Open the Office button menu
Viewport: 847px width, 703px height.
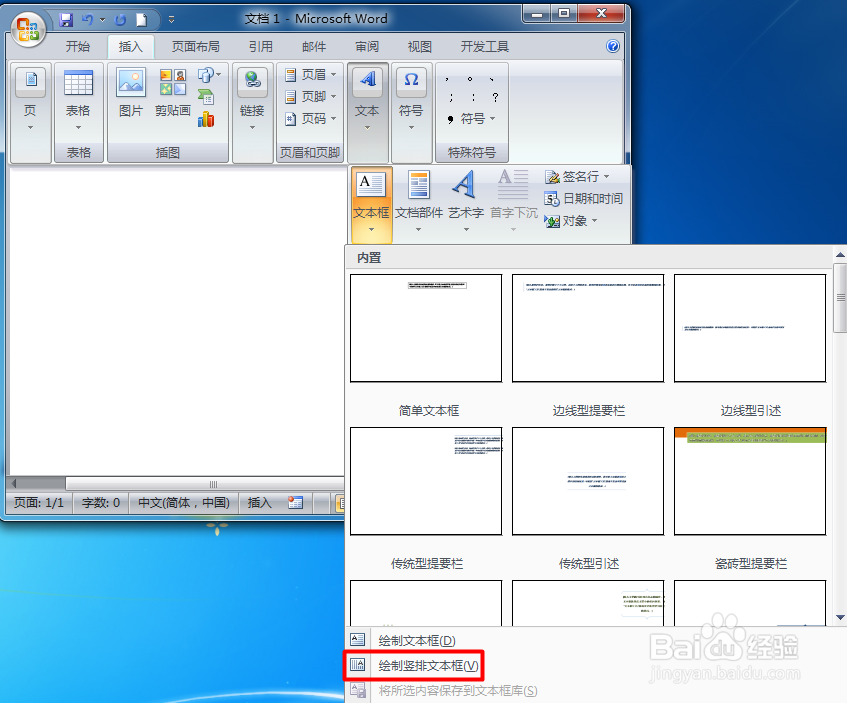tap(28, 28)
